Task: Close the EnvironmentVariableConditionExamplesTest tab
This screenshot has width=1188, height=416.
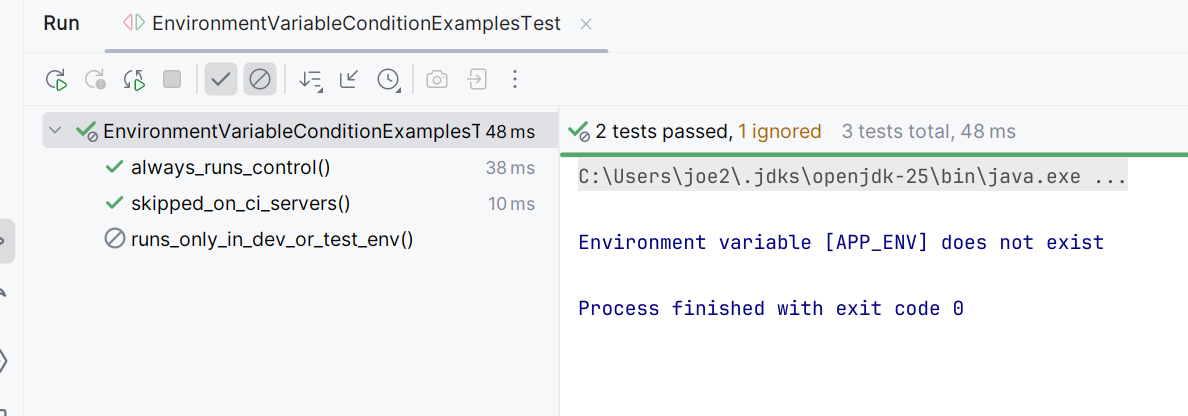Action: [586, 23]
